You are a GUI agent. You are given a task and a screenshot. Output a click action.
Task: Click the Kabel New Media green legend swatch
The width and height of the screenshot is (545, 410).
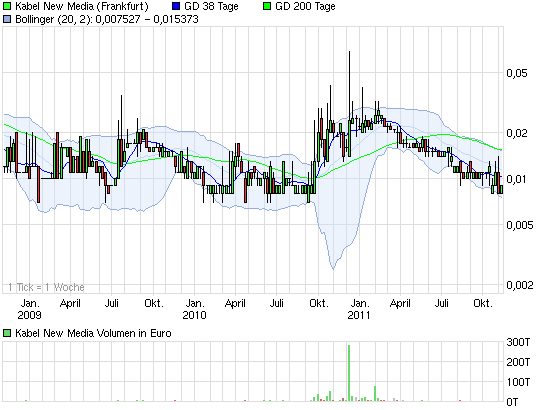click(7, 6)
